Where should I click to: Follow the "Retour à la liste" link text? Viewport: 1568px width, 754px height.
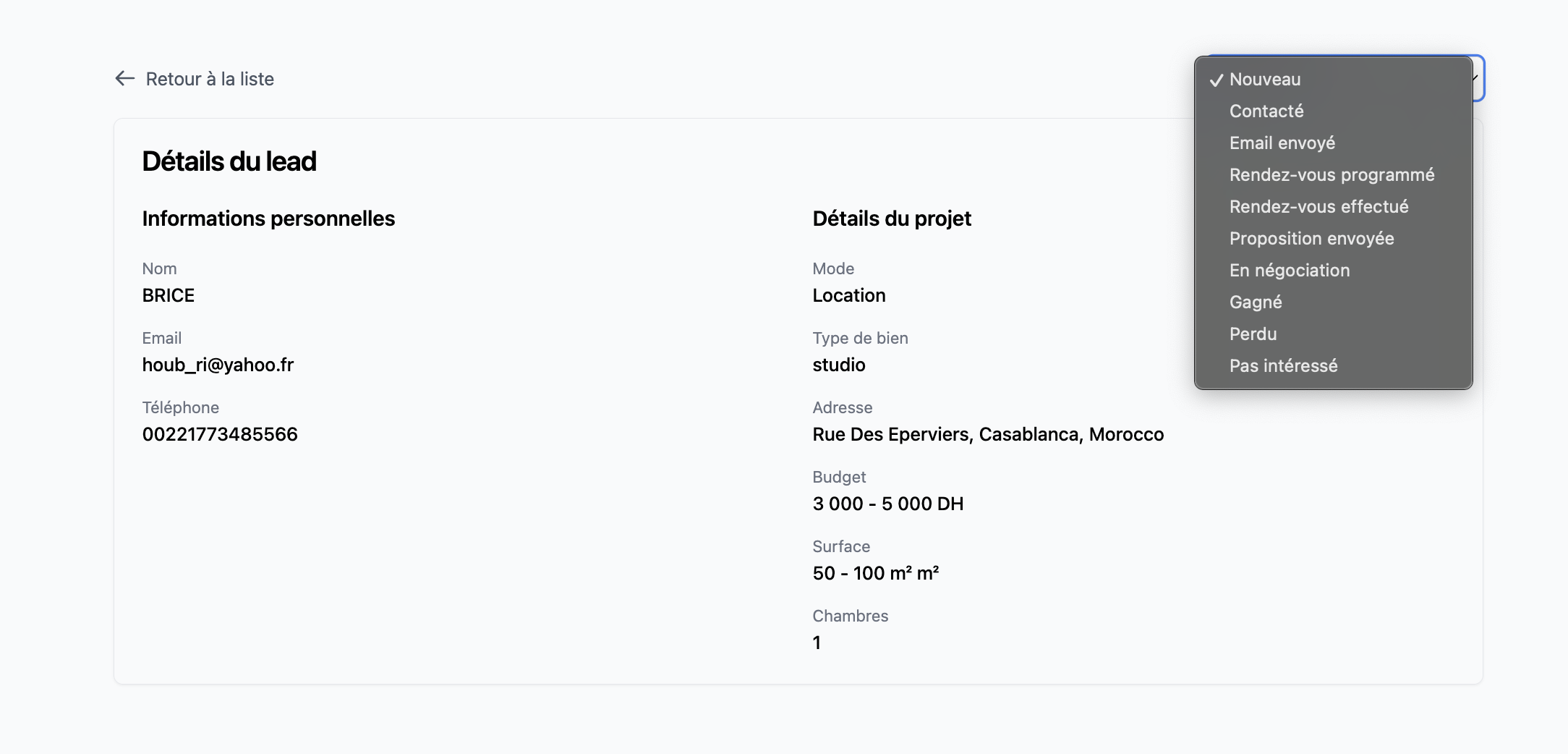pyautogui.click(x=210, y=79)
